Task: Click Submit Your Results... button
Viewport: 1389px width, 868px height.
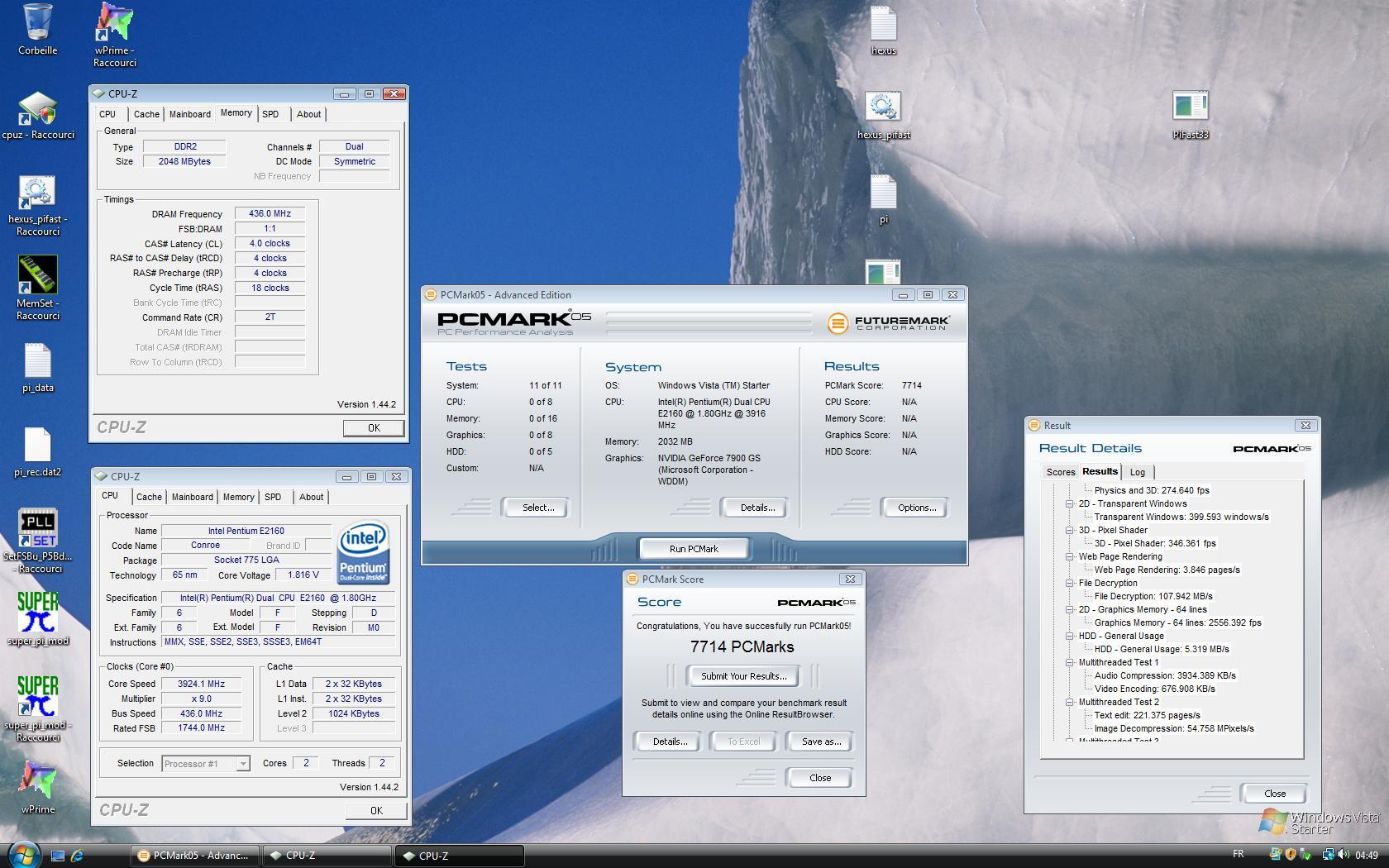Action: (743, 676)
